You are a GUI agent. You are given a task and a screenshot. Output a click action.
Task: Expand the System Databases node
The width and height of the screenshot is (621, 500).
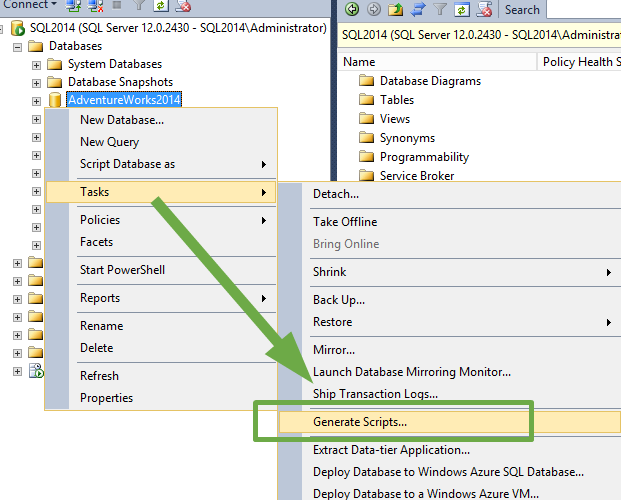36,65
